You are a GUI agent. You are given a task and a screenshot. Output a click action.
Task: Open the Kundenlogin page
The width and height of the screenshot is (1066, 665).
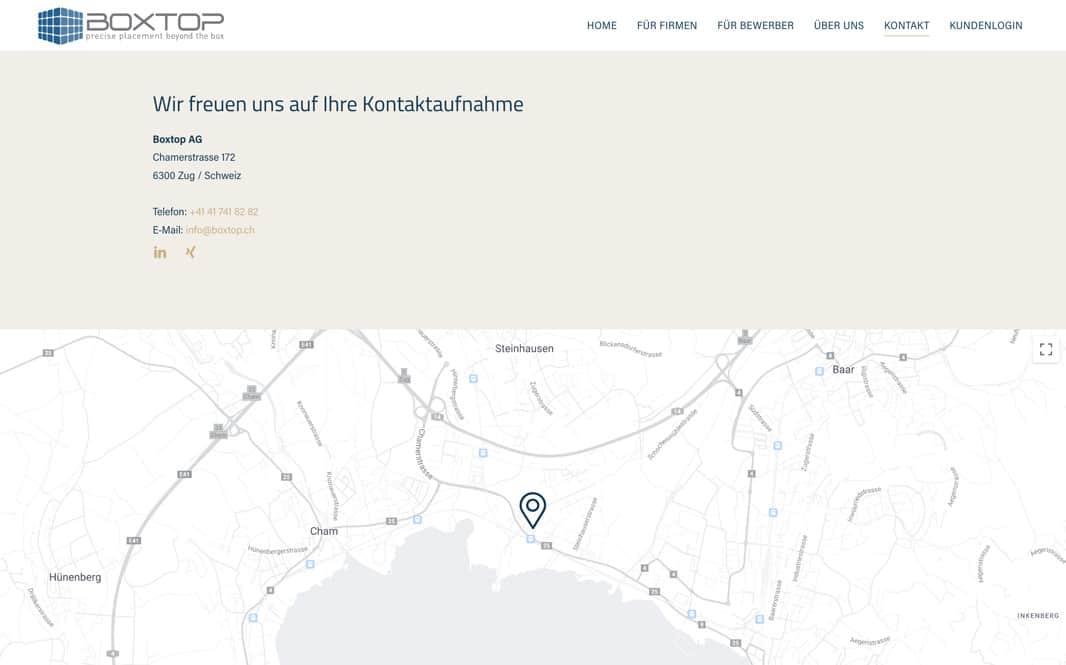tap(985, 26)
